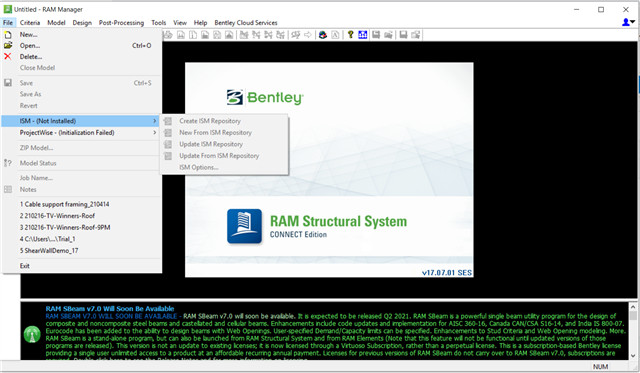Click the news panel scroll up arrow
The width and height of the screenshot is (640, 373).
click(x=633, y=307)
